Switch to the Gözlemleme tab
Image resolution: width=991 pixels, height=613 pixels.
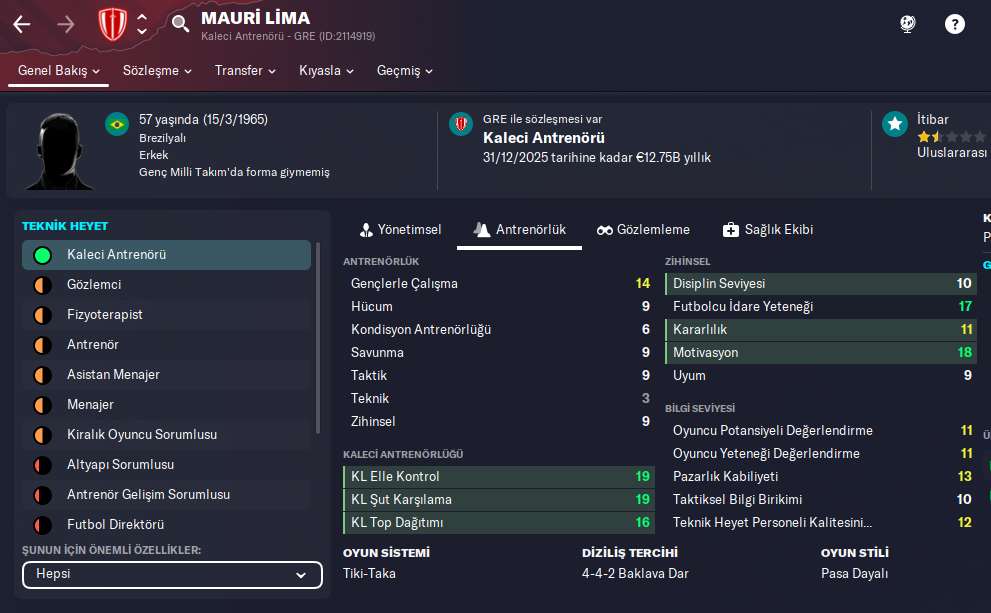tap(644, 230)
